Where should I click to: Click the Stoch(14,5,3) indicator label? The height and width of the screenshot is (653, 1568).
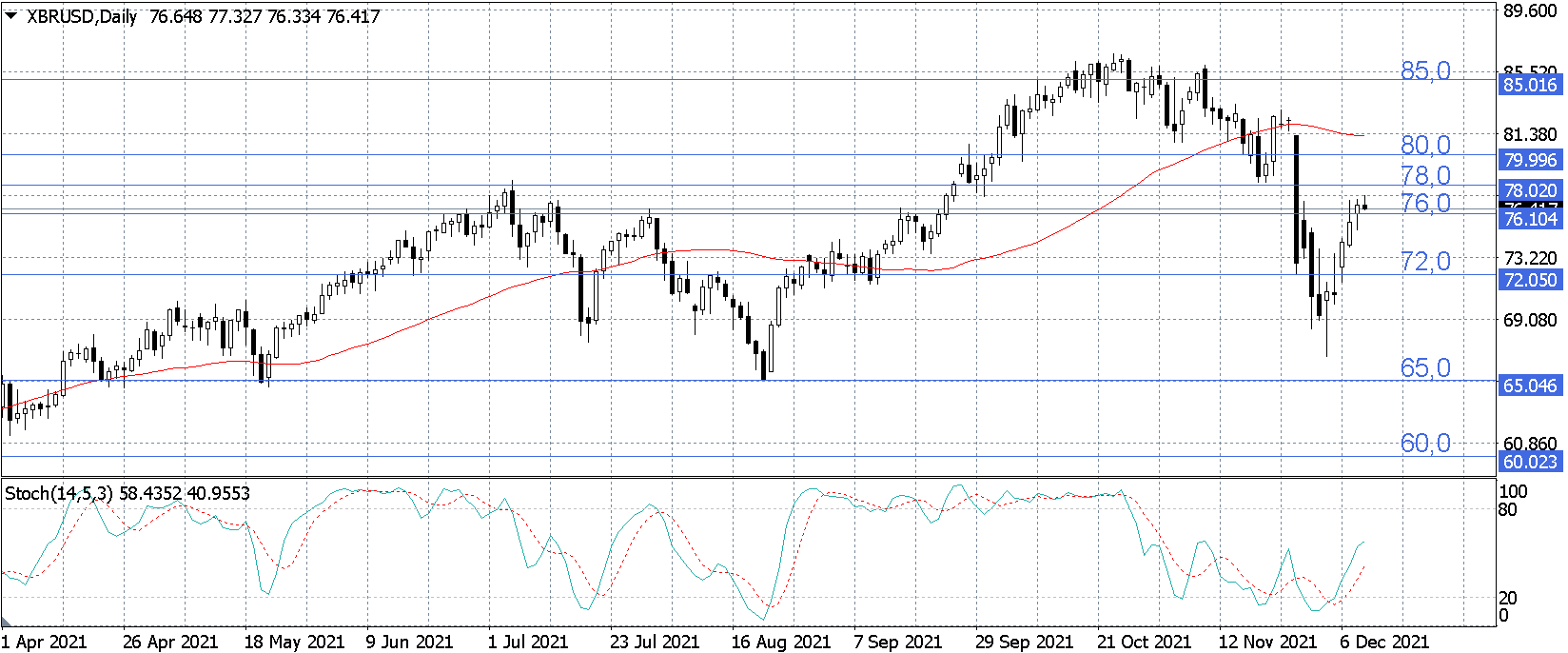pos(59,493)
